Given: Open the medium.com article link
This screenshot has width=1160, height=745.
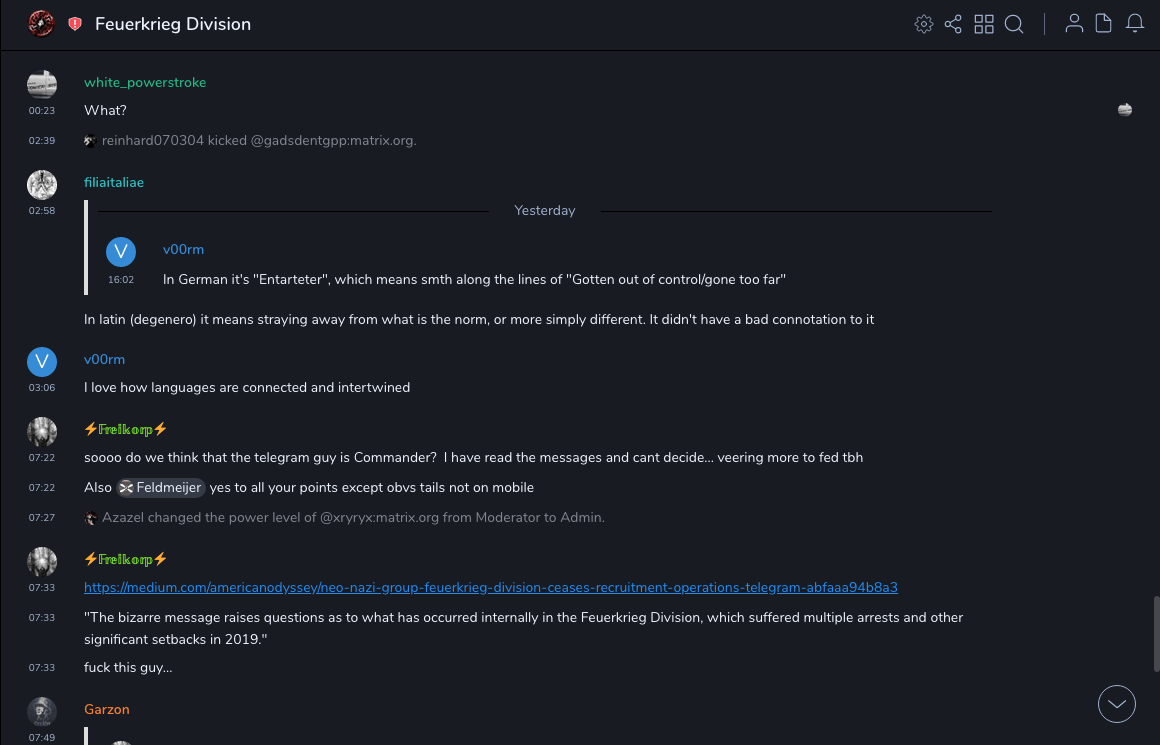Looking at the screenshot, I should tap(490, 587).
